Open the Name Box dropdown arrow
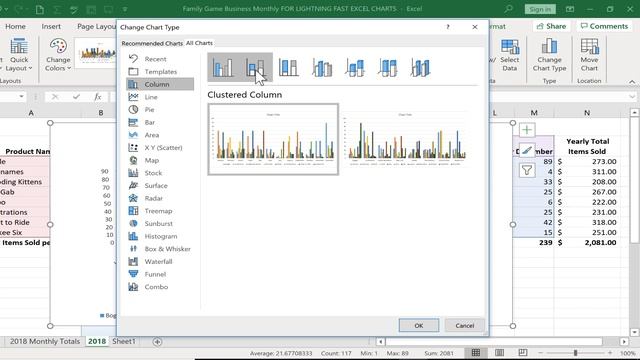This screenshot has width=640, height=360. [x=21, y=96]
